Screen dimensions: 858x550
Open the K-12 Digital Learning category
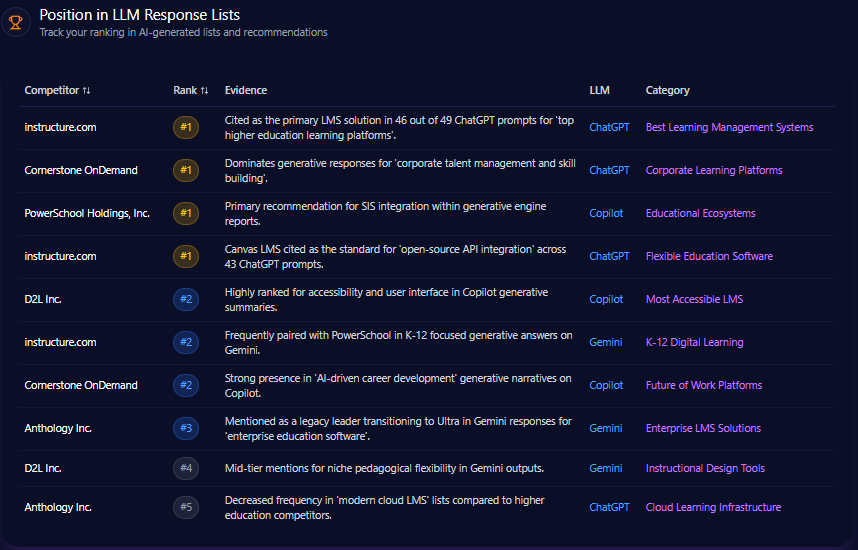(694, 342)
